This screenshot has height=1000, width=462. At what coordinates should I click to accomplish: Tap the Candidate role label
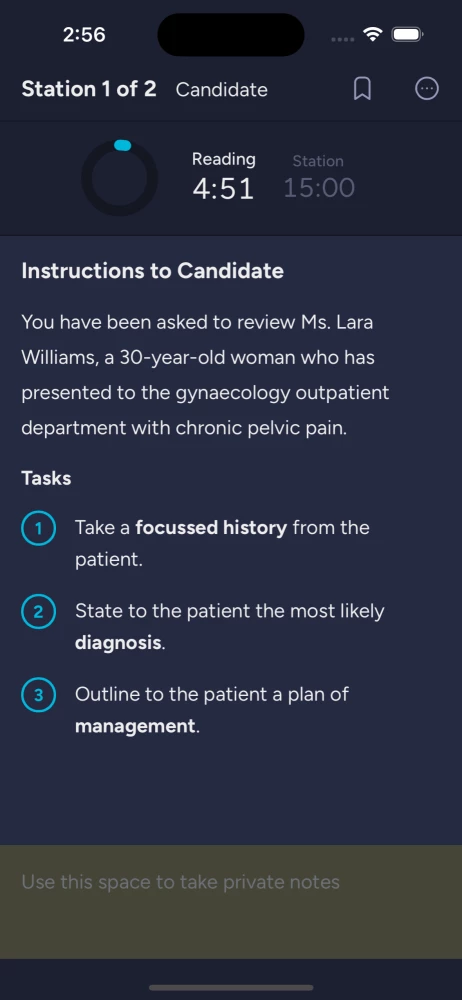pyautogui.click(x=221, y=90)
